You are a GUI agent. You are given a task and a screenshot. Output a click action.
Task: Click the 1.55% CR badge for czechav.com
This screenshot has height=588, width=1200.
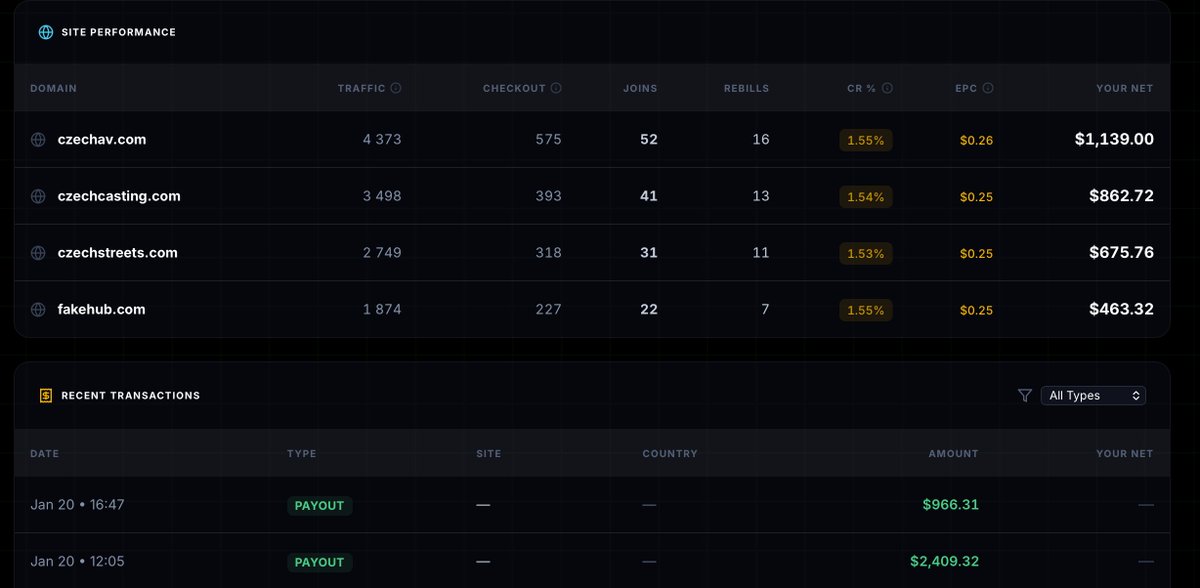pos(866,140)
